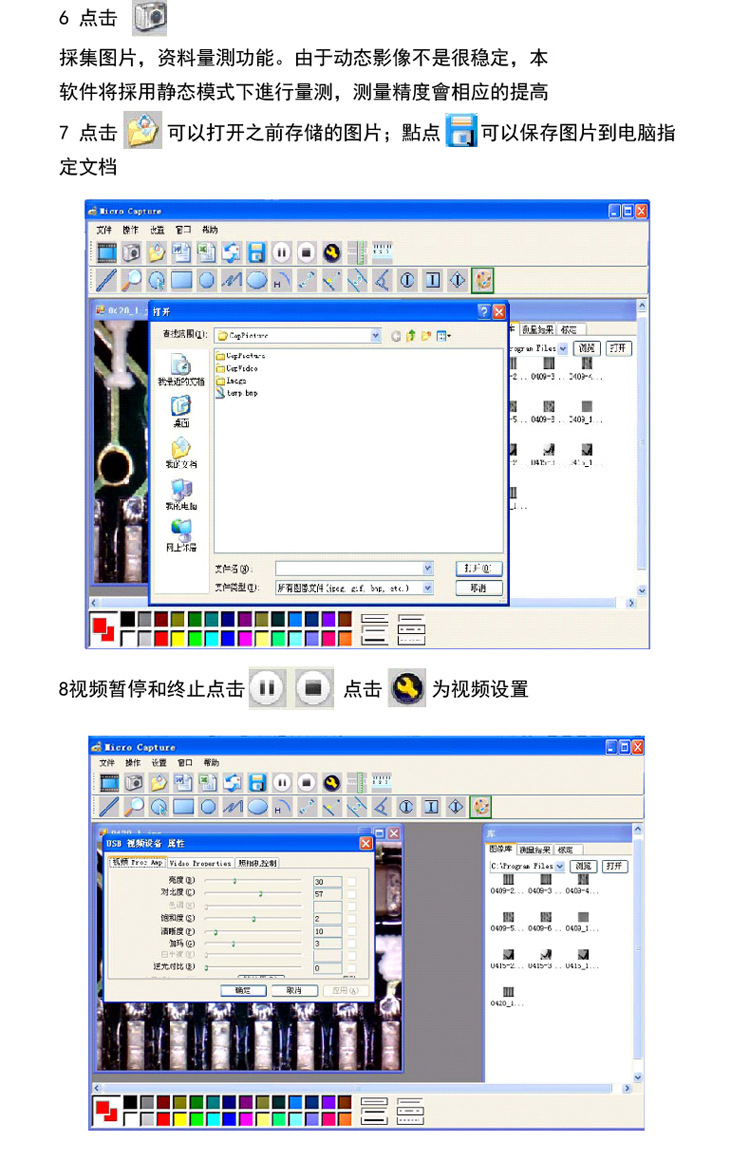Screen dimensions: 750x1150
Task: Click wrench settings icon in window with USB 视频设备 dialog
Action: click(x=331, y=783)
